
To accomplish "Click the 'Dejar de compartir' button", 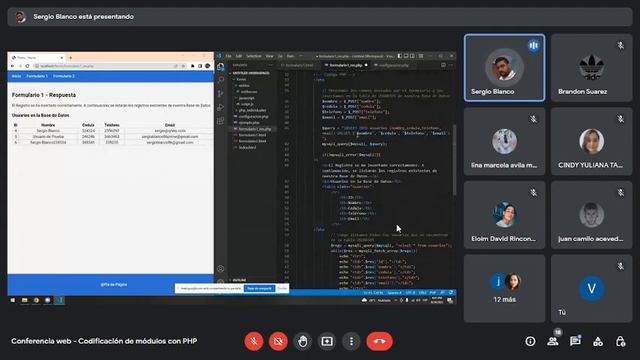I will (x=260, y=289).
